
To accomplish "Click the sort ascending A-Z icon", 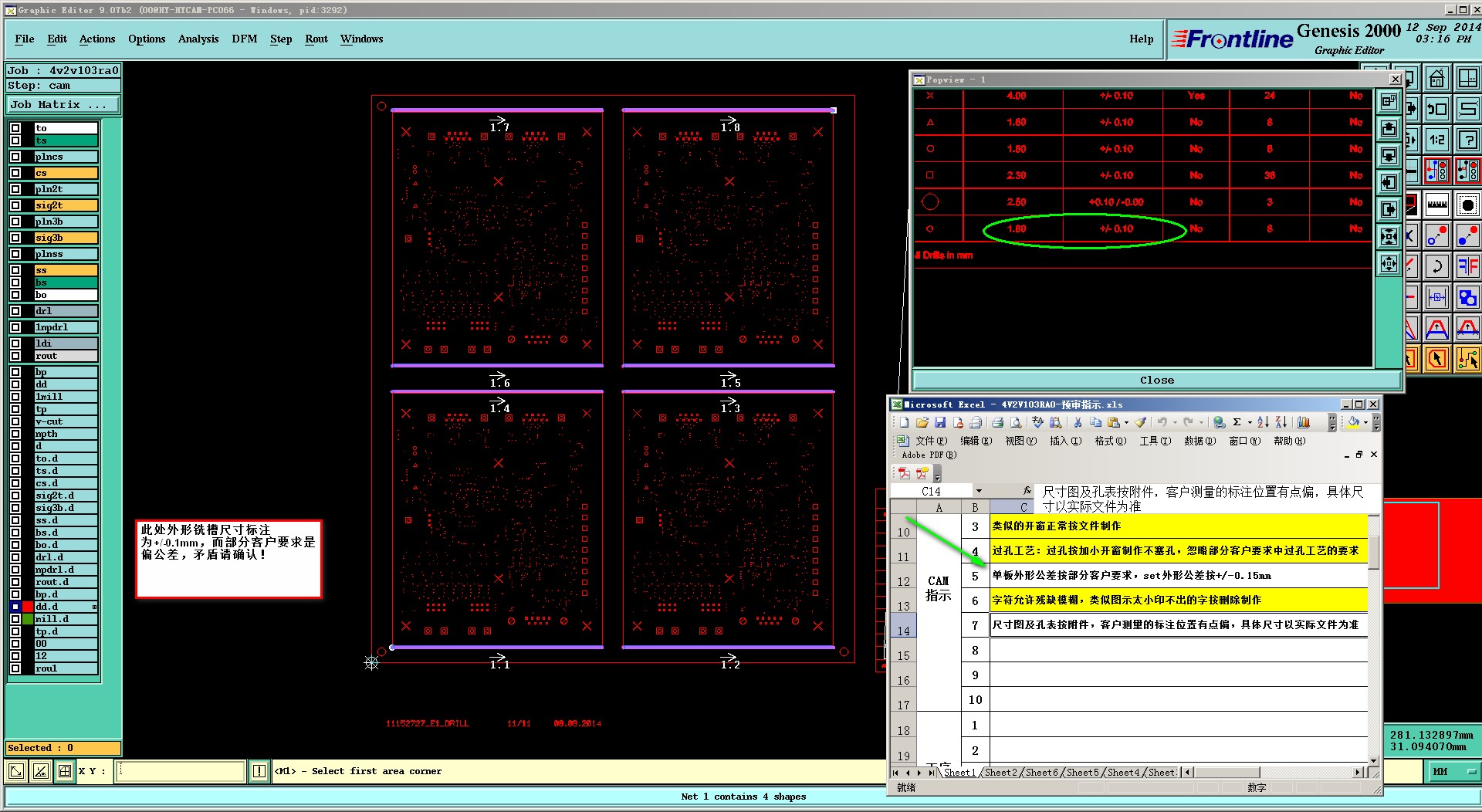I will click(x=1263, y=422).
